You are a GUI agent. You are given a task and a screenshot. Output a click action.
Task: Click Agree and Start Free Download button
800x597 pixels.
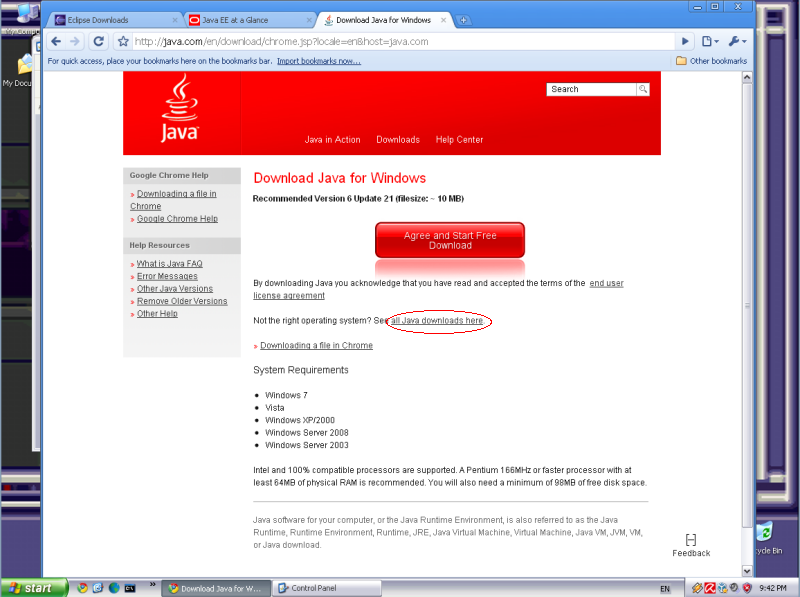click(x=449, y=240)
